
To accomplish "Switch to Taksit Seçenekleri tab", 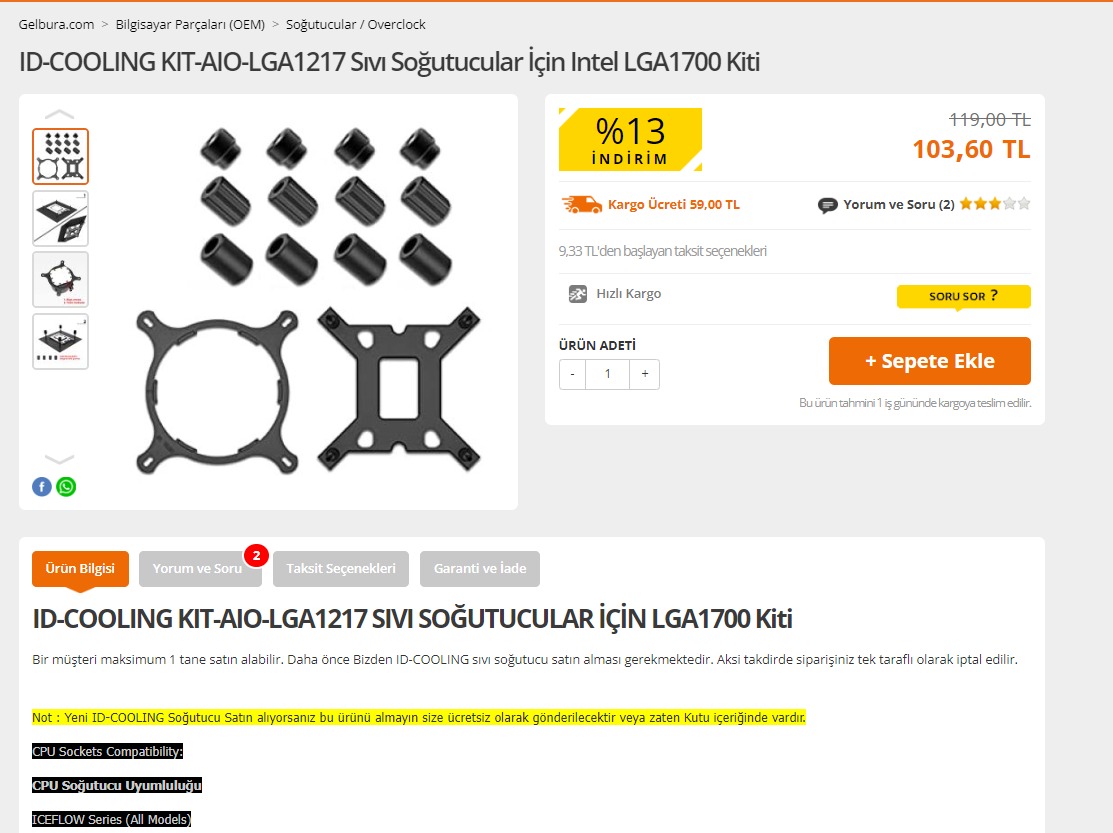I will 341,568.
